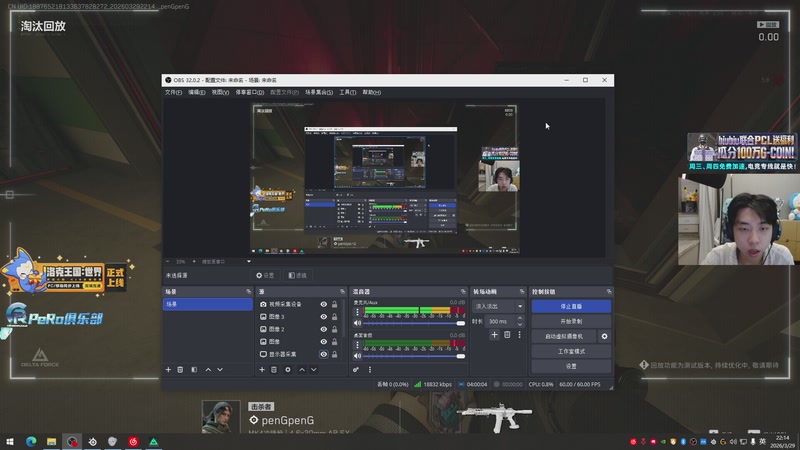This screenshot has height=450, width=800.
Task: Open File Explorer from the taskbar
Action: pos(52,442)
